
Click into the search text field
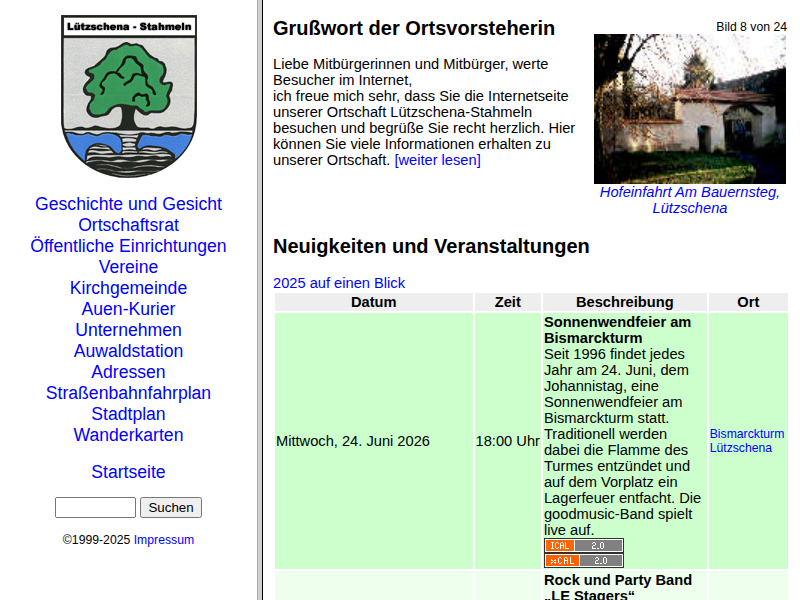pos(95,507)
